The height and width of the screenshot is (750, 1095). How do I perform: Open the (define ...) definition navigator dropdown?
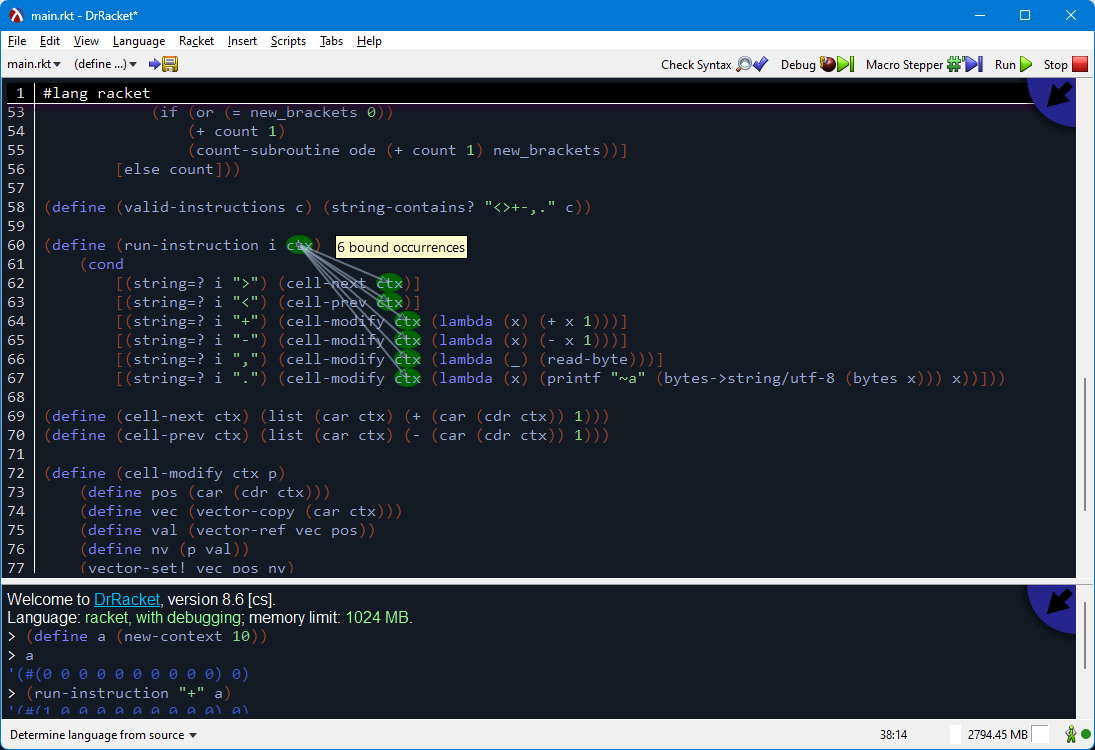(x=105, y=63)
